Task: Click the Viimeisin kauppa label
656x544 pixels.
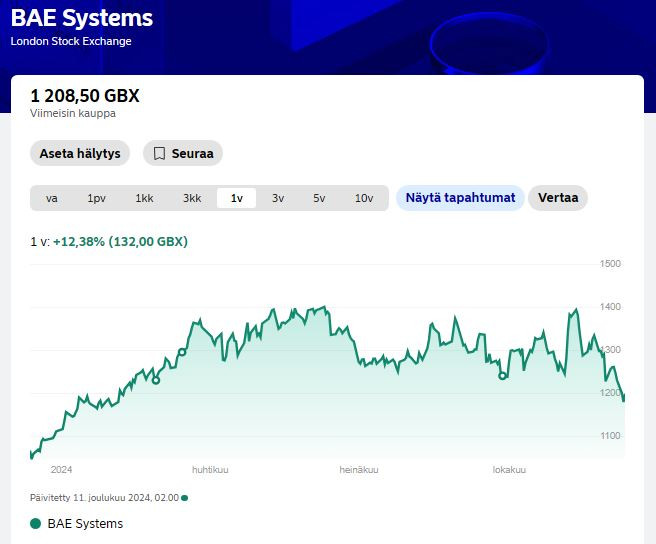Action: coord(73,113)
